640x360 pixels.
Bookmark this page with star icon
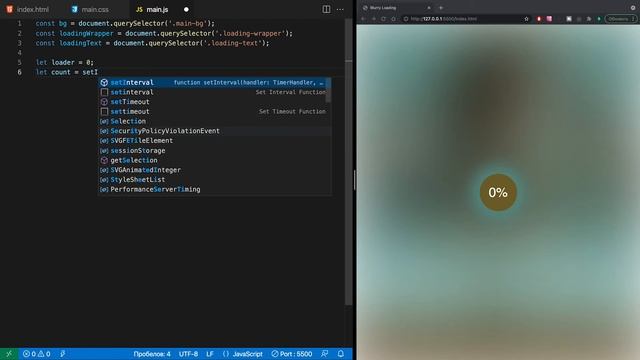click(x=527, y=19)
